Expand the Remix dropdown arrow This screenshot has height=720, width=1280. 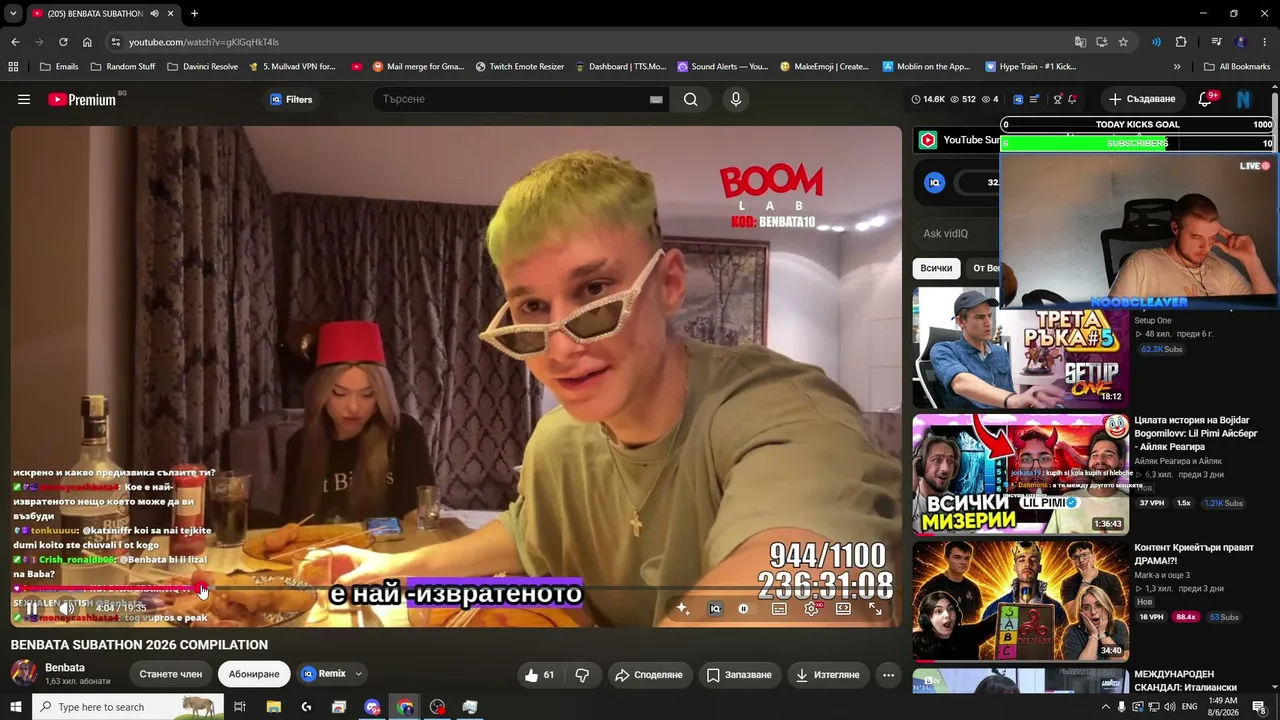(358, 674)
